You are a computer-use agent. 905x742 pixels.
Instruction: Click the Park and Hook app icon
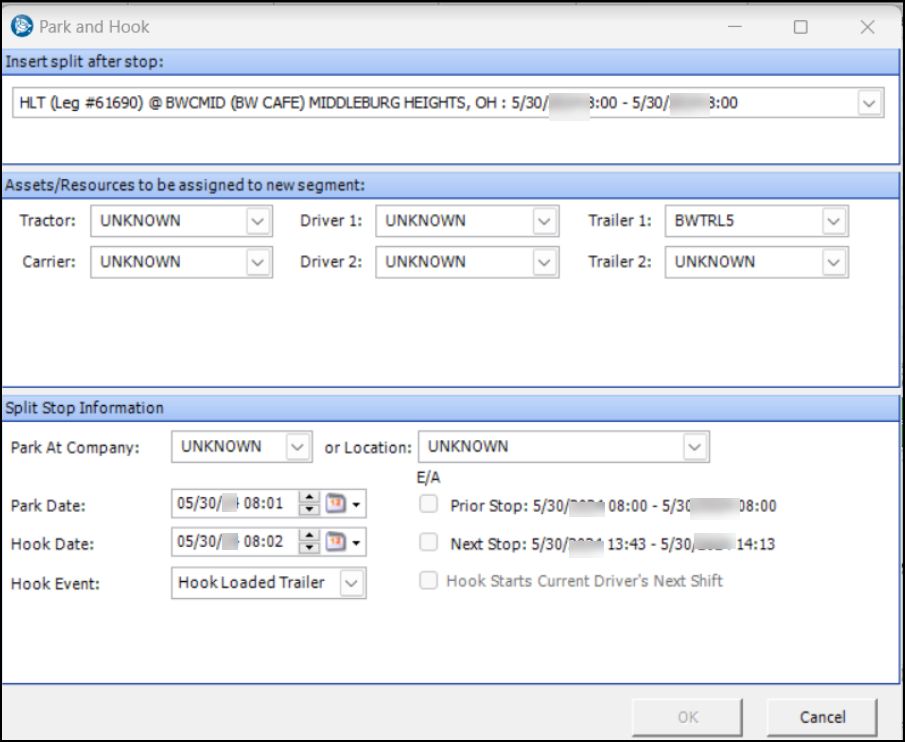click(22, 27)
